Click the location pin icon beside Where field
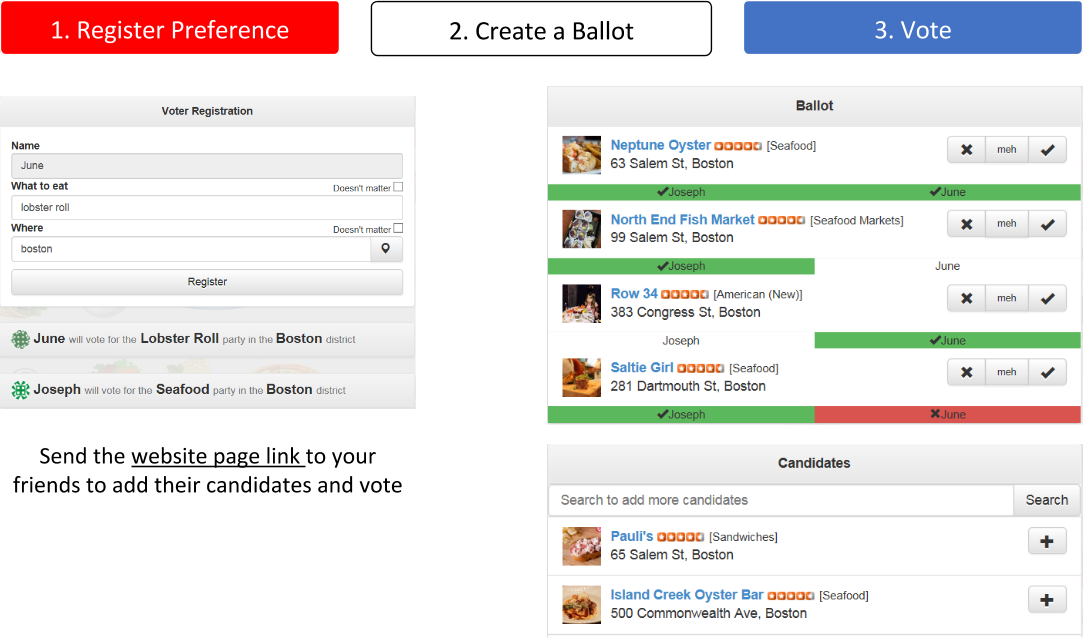 (x=386, y=249)
